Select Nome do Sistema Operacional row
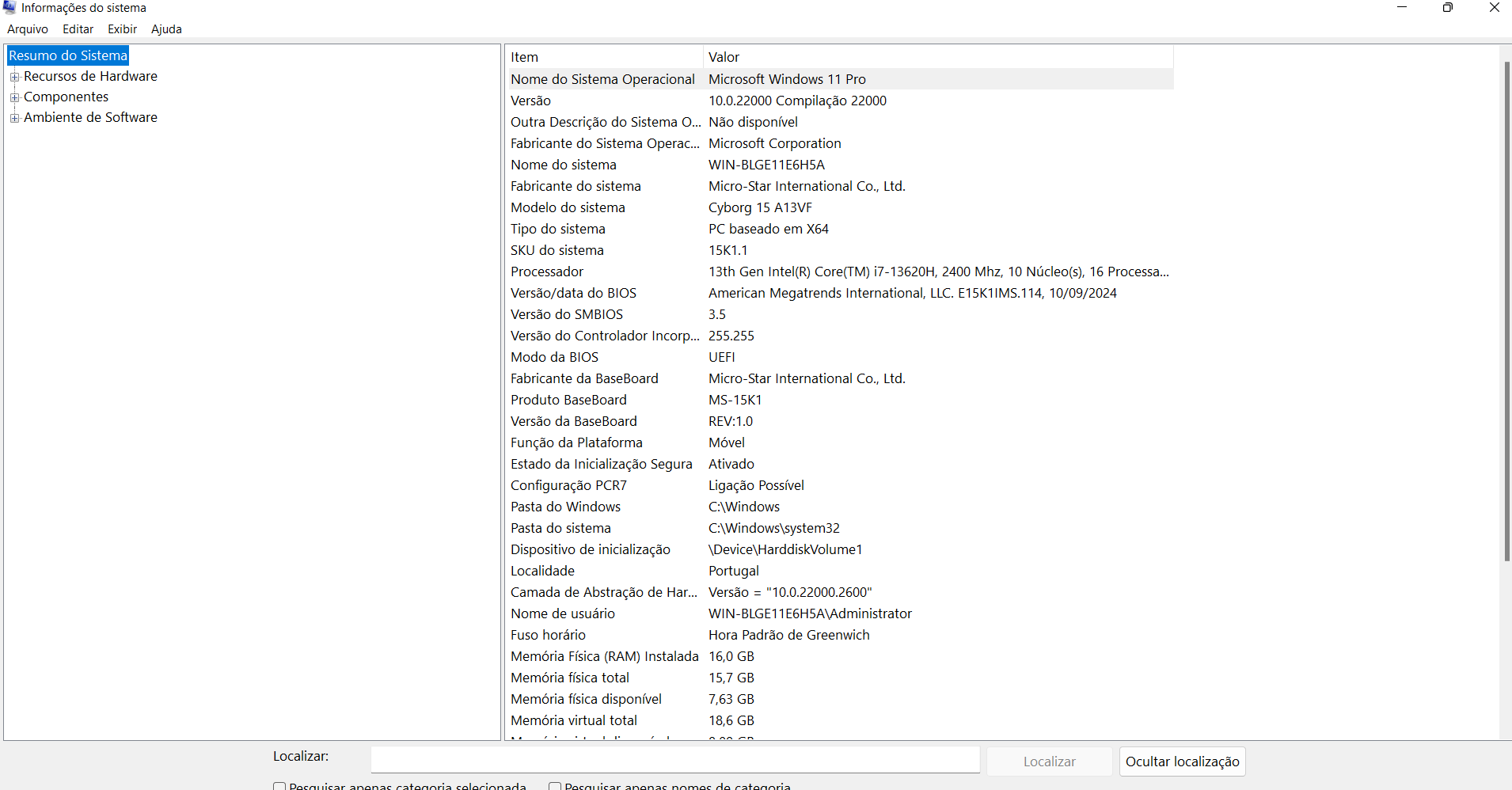This screenshot has width=1512, height=790. tap(839, 79)
